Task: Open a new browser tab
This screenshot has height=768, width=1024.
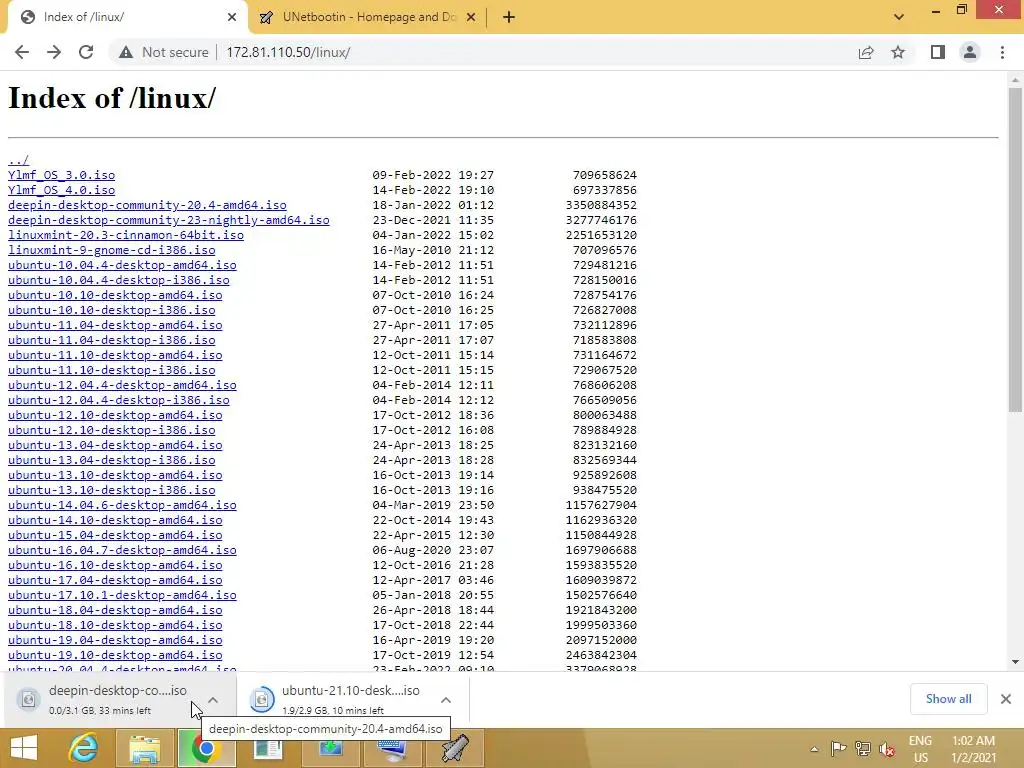Action: pyautogui.click(x=509, y=17)
